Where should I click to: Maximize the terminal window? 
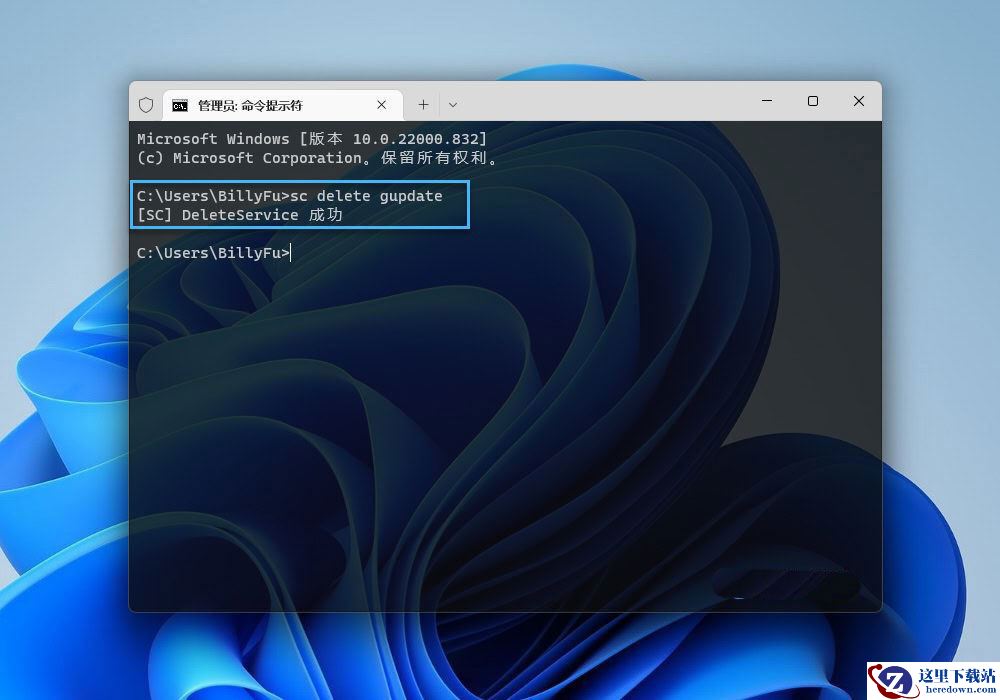(813, 101)
